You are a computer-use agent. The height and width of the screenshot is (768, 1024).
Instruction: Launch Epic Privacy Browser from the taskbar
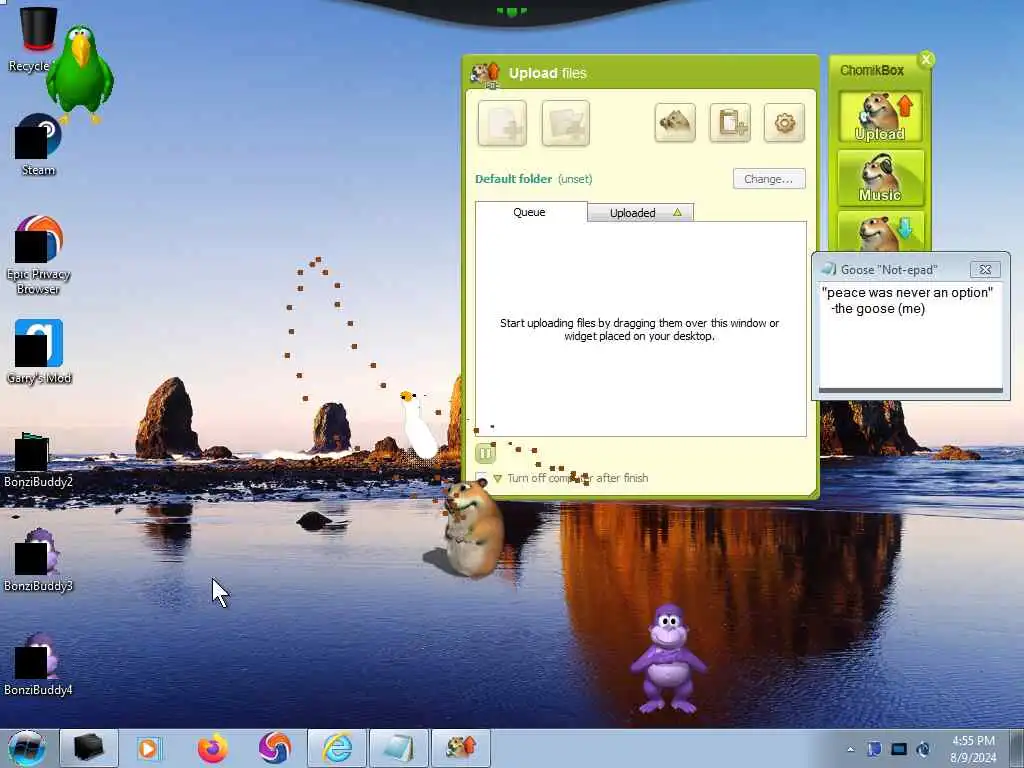[274, 748]
